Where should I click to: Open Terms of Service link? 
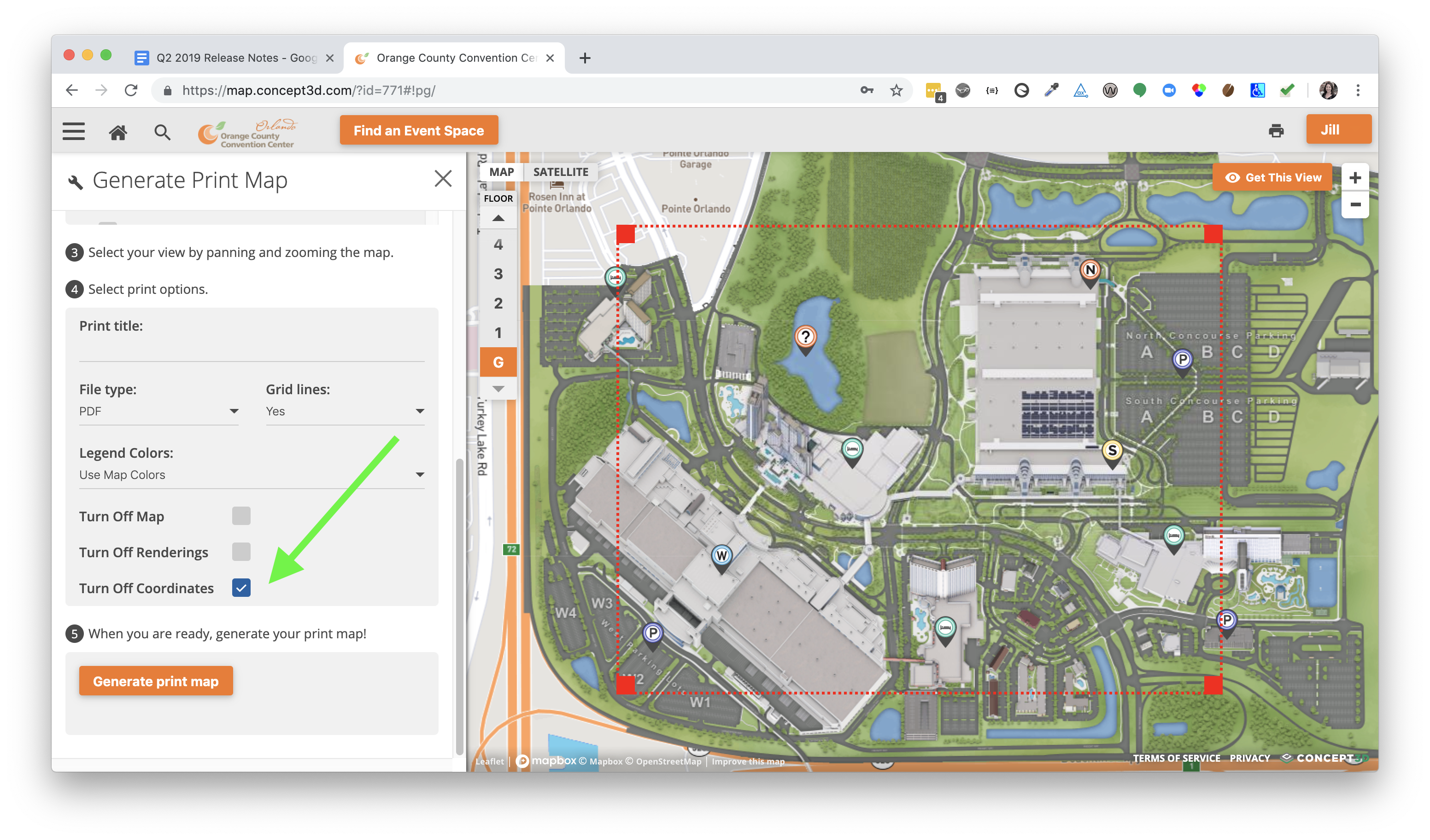point(1176,758)
